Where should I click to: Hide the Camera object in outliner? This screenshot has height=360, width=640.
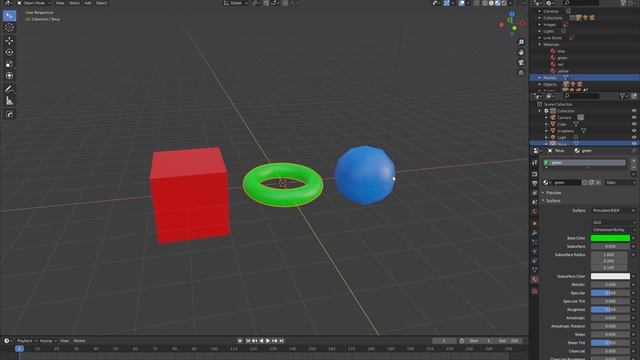634,118
